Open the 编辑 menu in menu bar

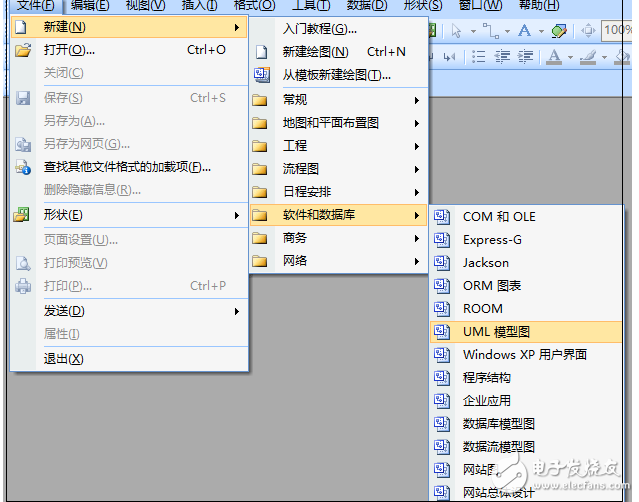point(90,5)
